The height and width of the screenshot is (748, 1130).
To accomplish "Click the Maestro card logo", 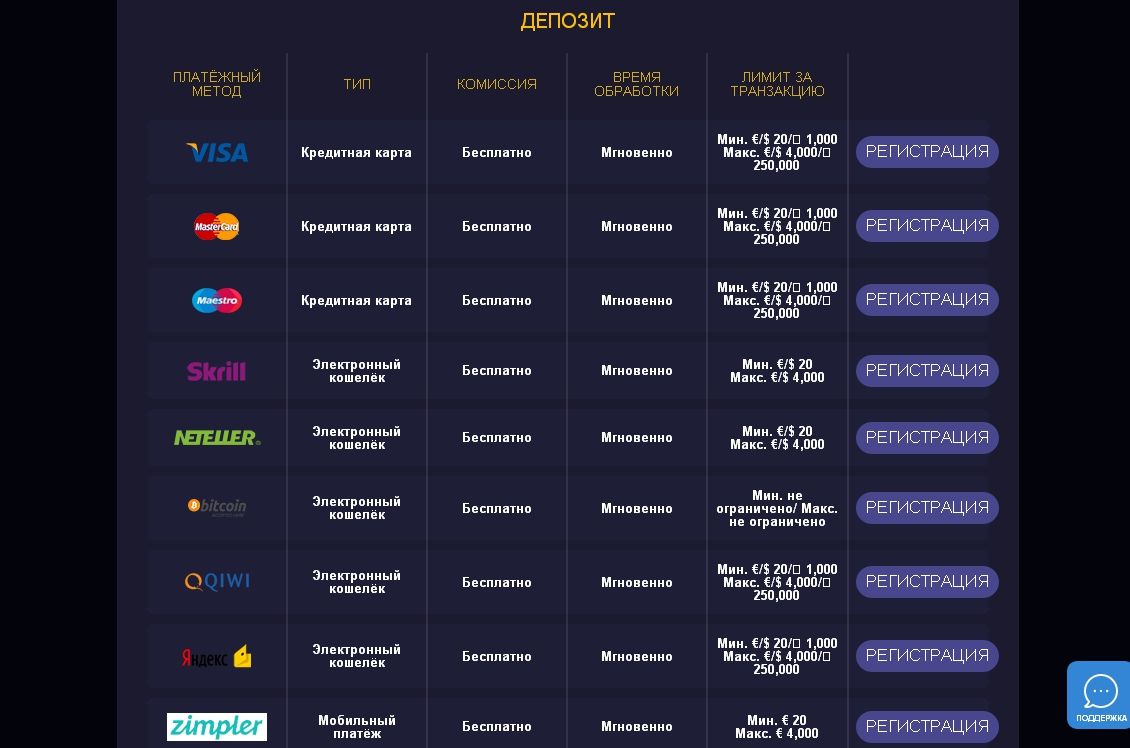I will (x=217, y=300).
